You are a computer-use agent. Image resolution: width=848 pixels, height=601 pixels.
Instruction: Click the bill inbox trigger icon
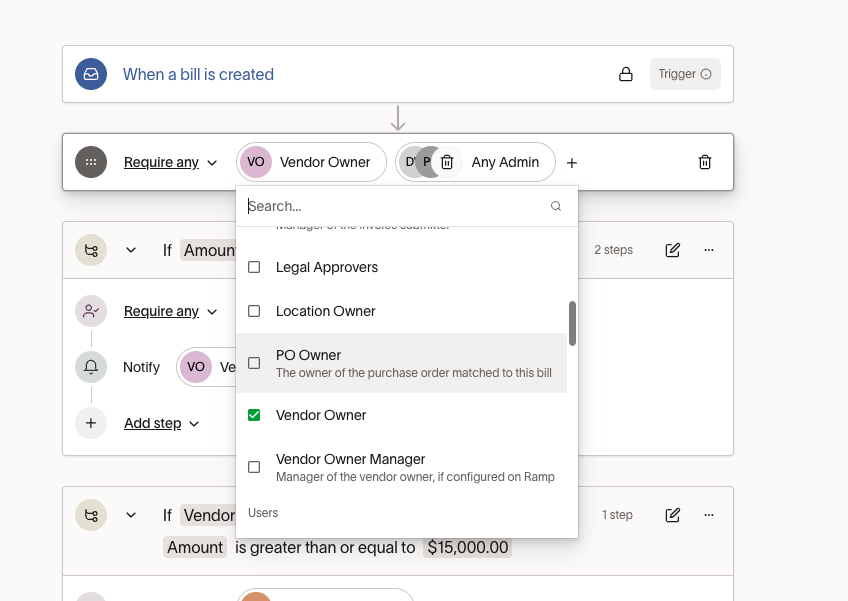tap(91, 74)
